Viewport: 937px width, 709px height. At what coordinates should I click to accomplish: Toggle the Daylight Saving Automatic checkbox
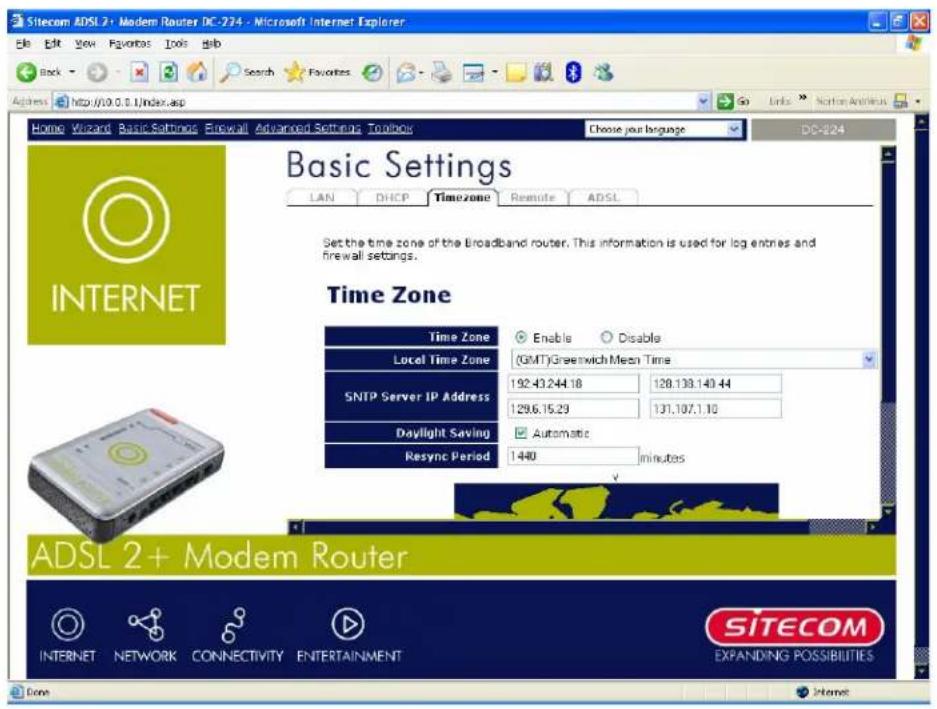521,433
